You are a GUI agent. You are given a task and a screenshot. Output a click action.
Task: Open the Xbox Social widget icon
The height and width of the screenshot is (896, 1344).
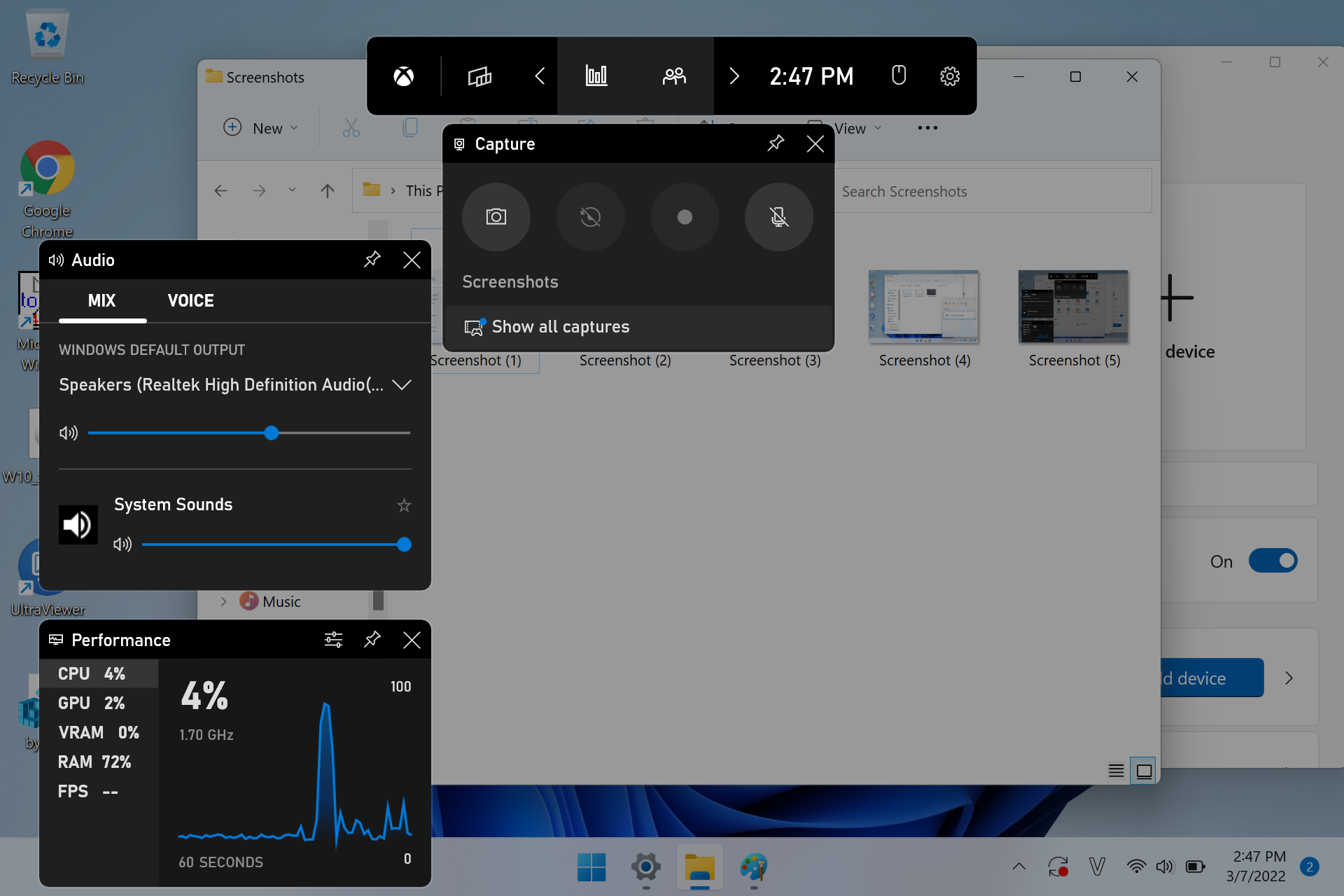pyautogui.click(x=674, y=76)
